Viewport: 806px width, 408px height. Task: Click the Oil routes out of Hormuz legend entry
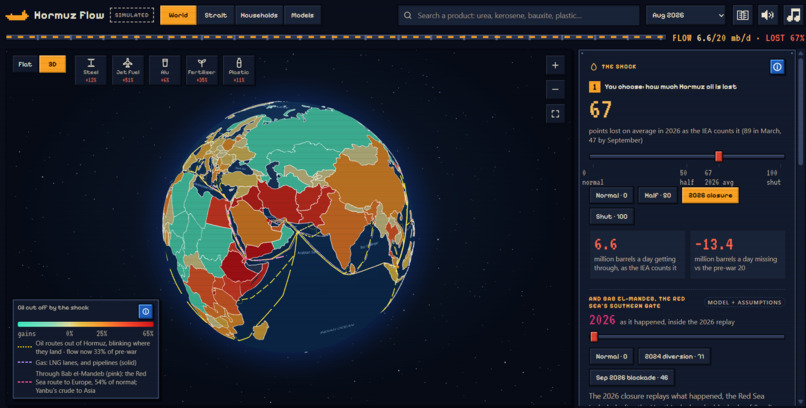point(84,347)
